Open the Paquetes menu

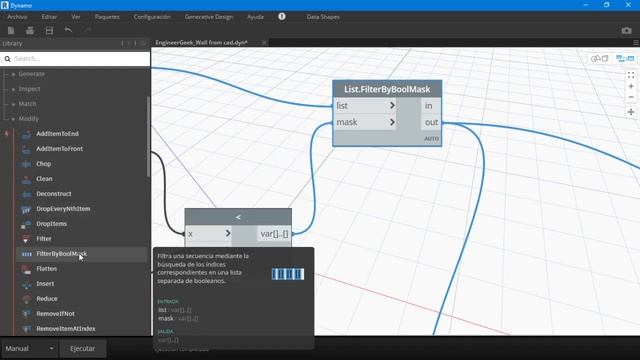[107, 17]
